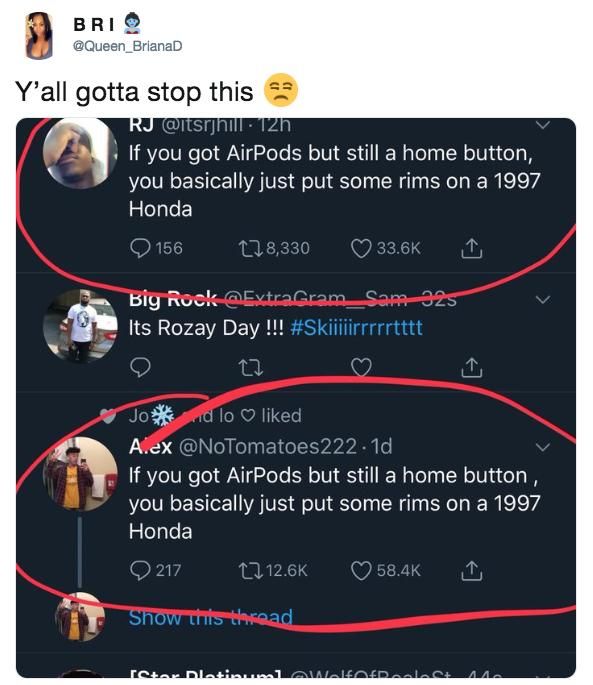The image size is (593, 685).
Task: Like Alex's tweet with 58.4K likes
Action: click(x=361, y=571)
